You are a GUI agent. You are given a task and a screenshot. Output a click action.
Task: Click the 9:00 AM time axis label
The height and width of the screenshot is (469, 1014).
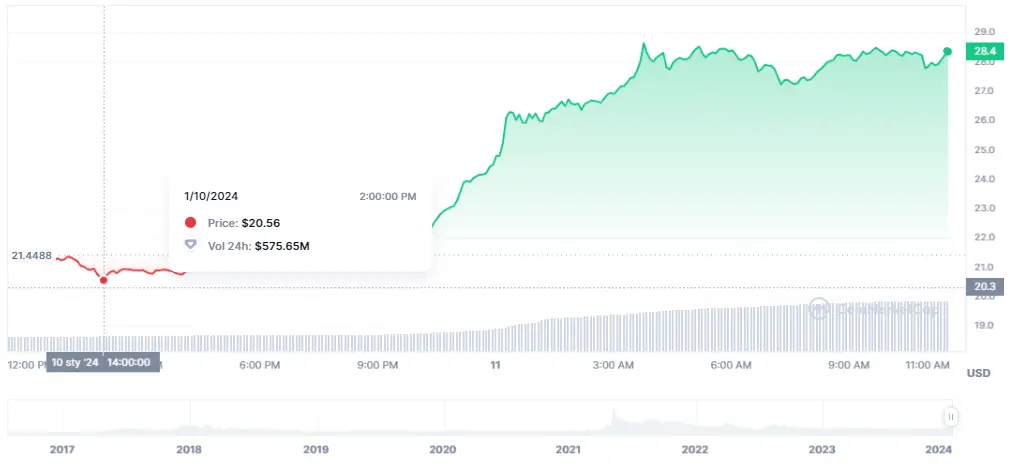[x=848, y=366]
